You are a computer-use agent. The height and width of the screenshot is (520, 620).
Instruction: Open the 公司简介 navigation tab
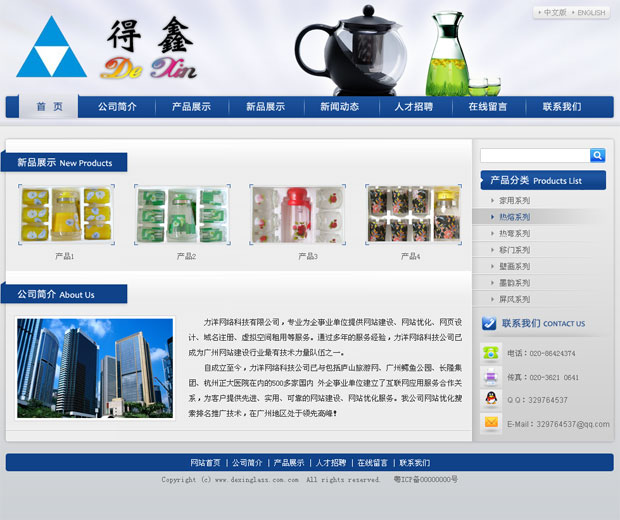tap(117, 107)
